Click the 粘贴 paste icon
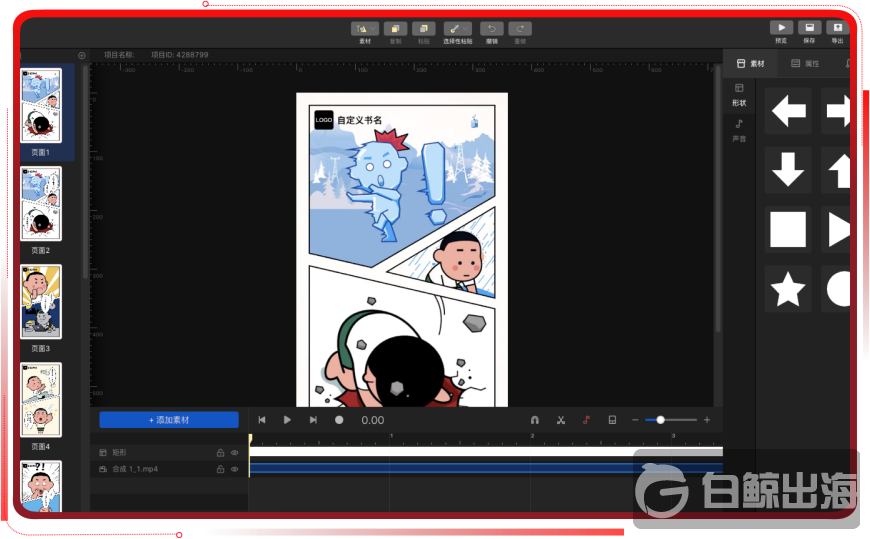Viewport: 870px width, 539px height. 423,29
